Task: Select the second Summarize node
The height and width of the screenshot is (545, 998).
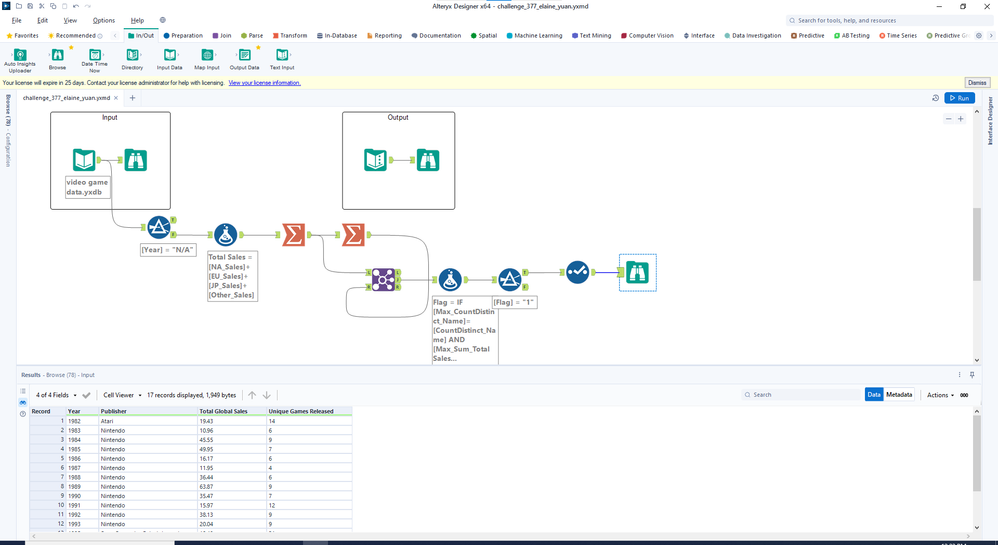Action: click(353, 235)
